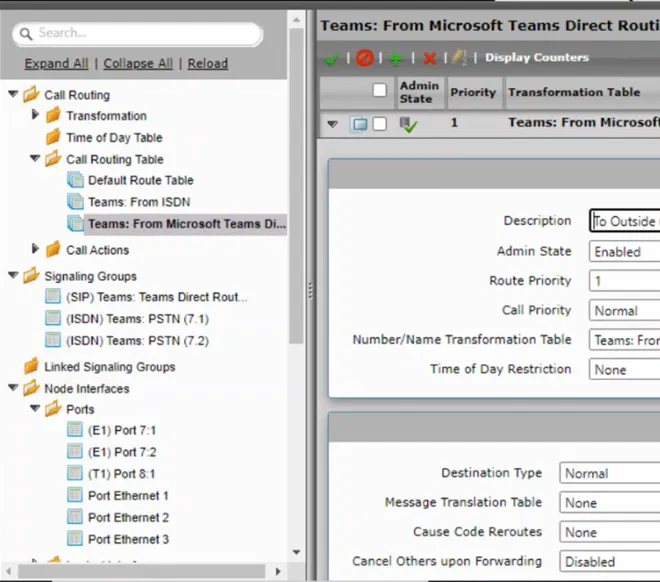Select Teams: From ISDN routing table
This screenshot has width=660, height=582.
click(x=139, y=202)
